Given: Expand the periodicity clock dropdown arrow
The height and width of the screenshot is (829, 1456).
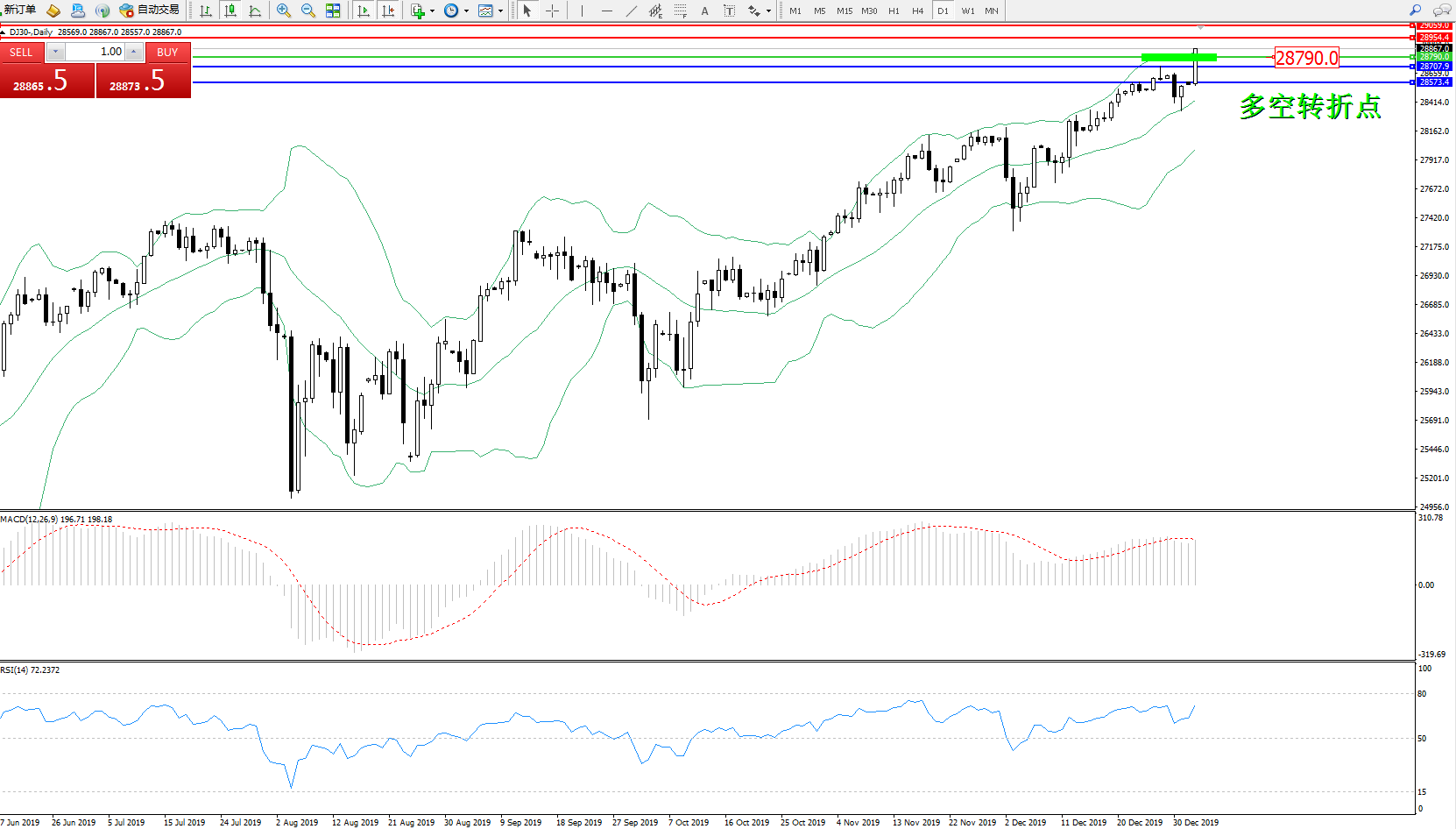Looking at the screenshot, I should tap(466, 11).
